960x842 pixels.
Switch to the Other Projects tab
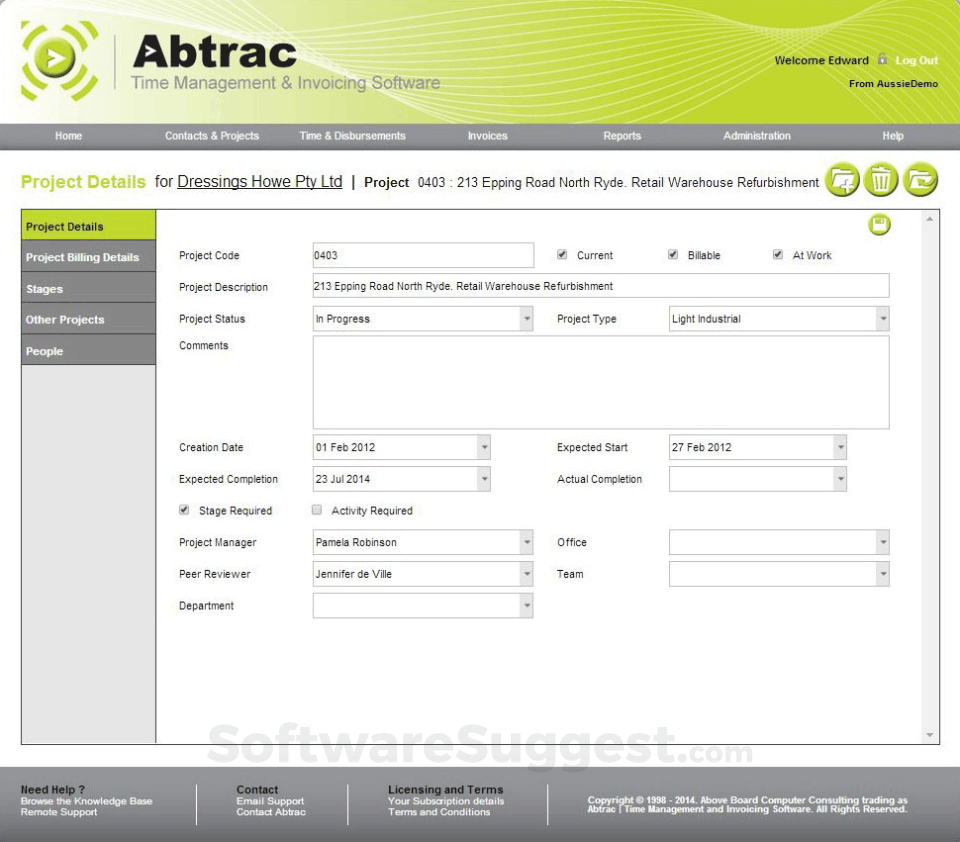point(89,320)
